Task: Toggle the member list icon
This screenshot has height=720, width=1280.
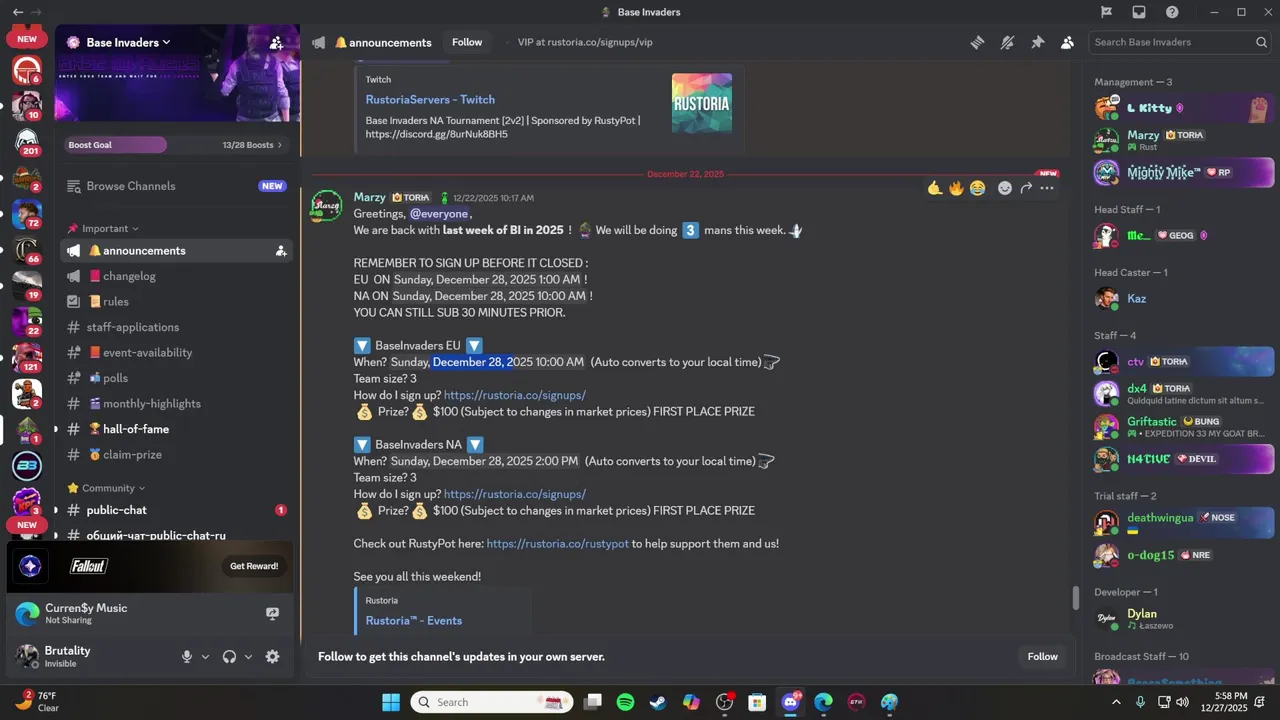Action: [x=1067, y=42]
